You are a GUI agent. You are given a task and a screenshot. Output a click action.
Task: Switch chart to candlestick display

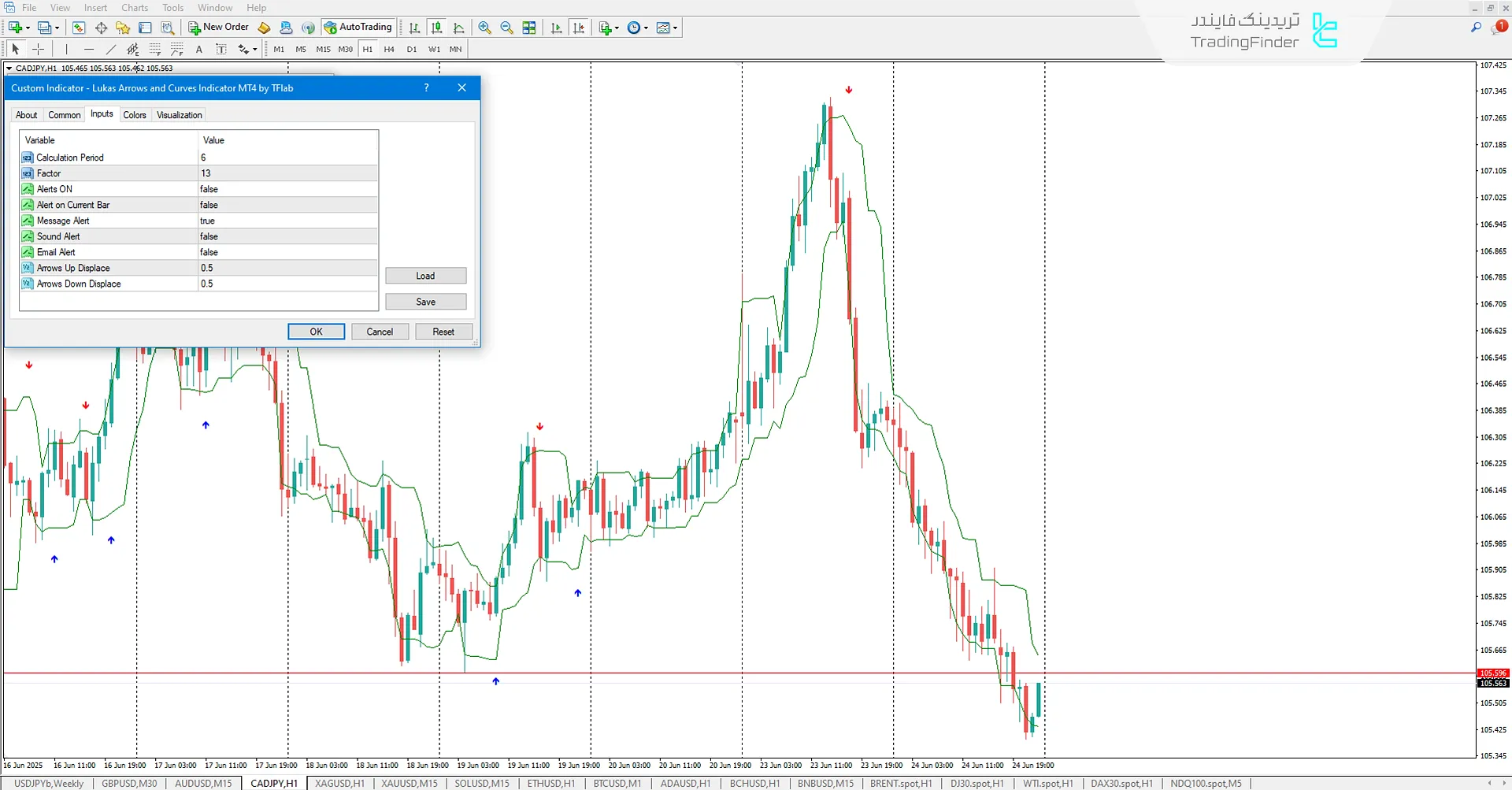pyautogui.click(x=436, y=28)
